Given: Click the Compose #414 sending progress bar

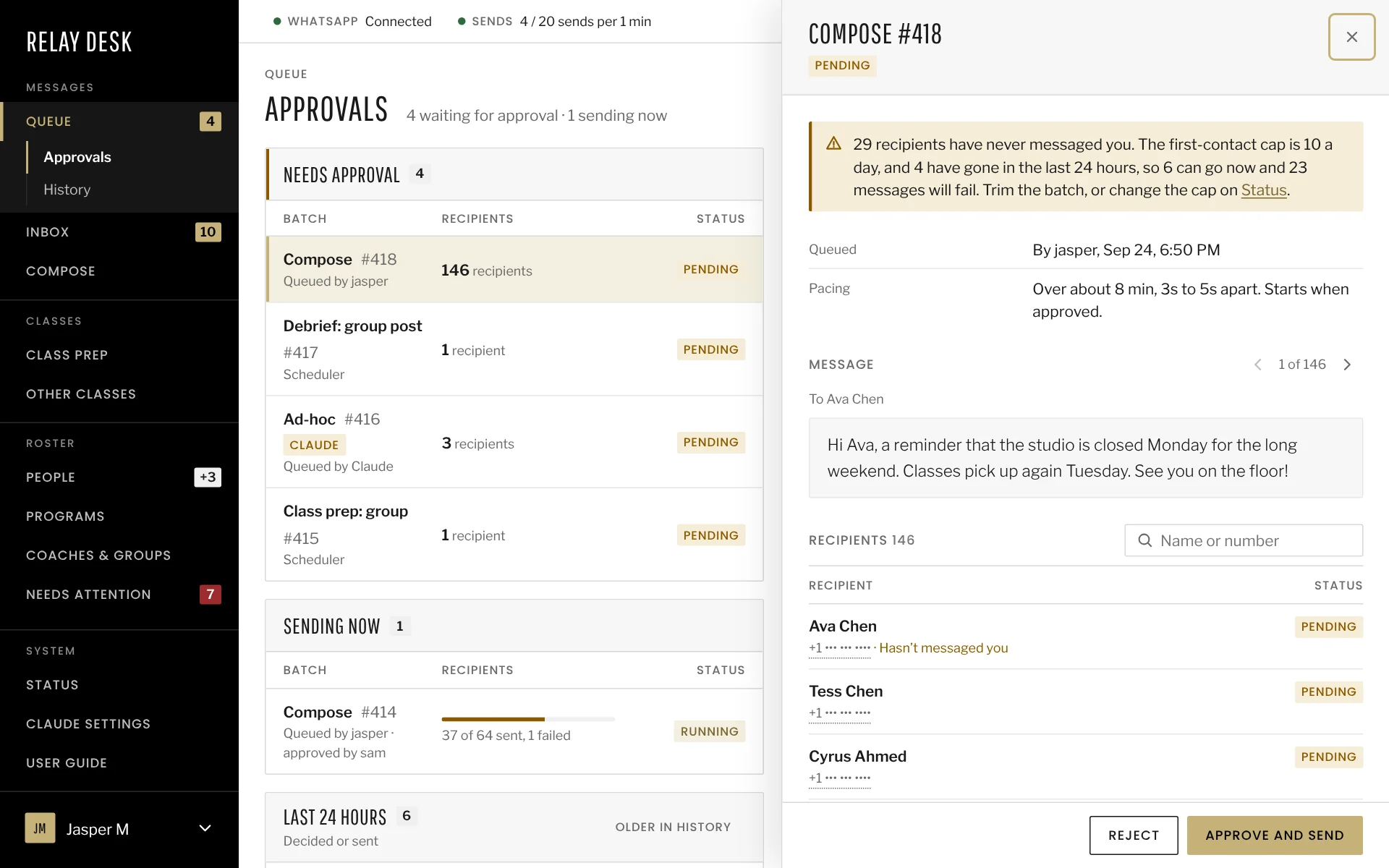Looking at the screenshot, I should coord(528,719).
